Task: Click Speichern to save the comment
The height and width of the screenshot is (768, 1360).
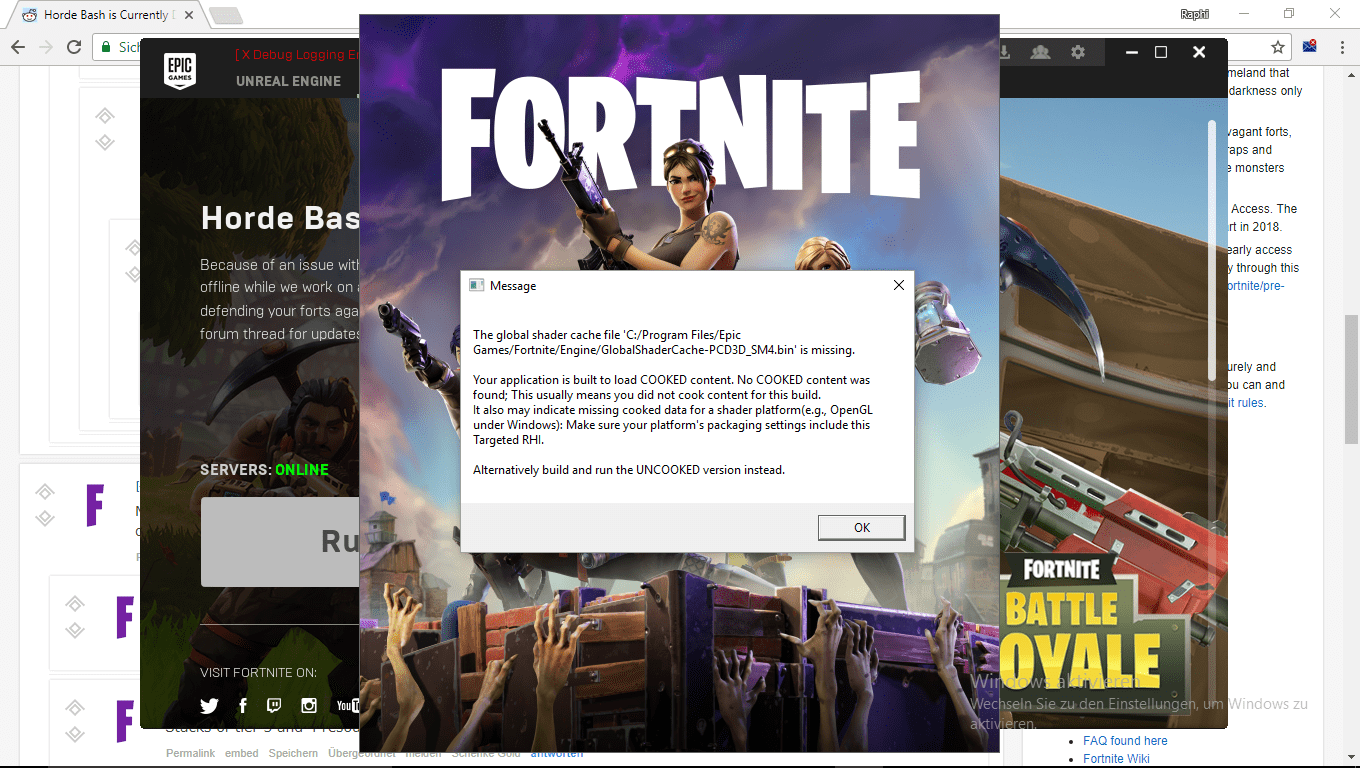Action: pyautogui.click(x=293, y=753)
